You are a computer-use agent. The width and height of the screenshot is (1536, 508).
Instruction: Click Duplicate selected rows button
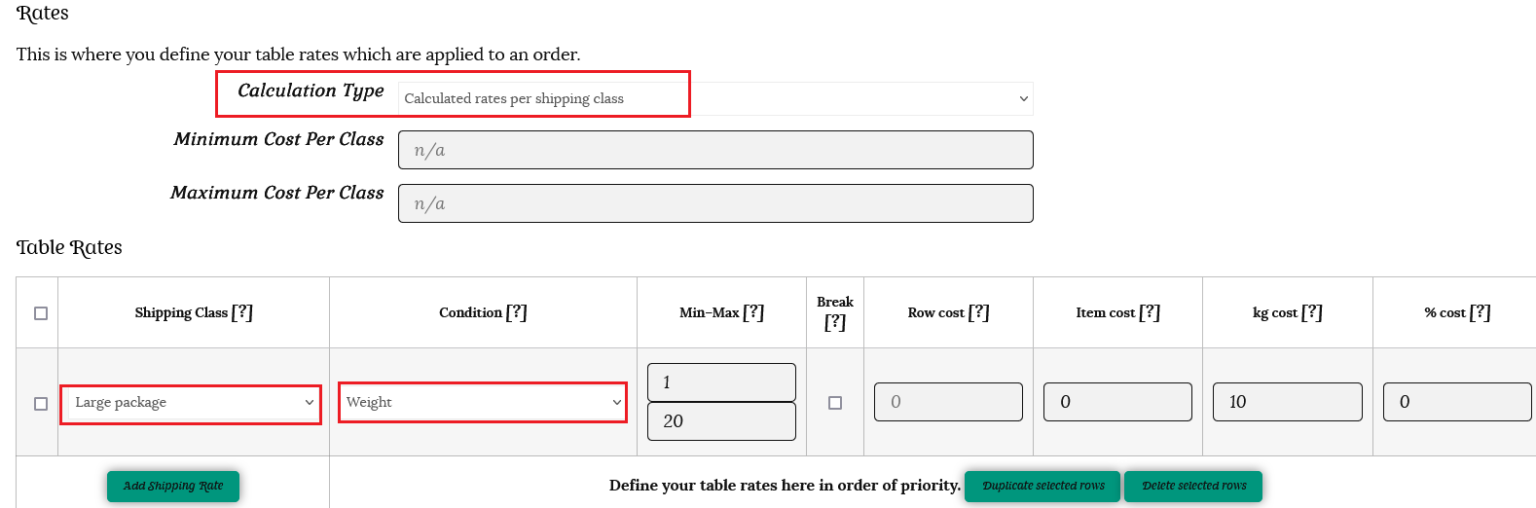click(1043, 486)
